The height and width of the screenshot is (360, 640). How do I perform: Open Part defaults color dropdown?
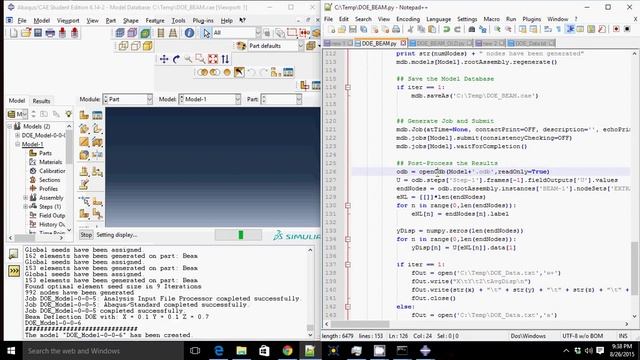[276, 46]
